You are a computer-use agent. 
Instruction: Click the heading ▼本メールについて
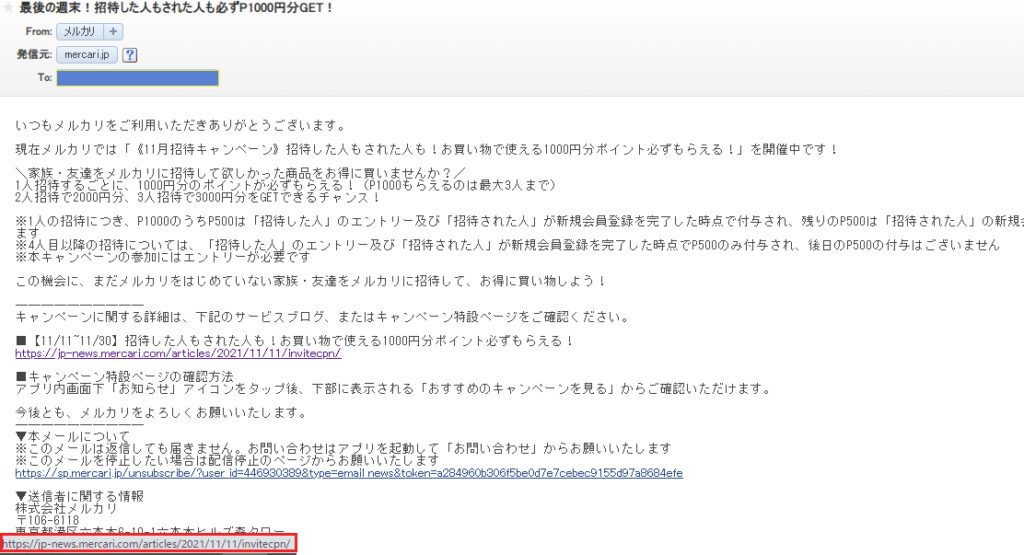tap(72, 436)
